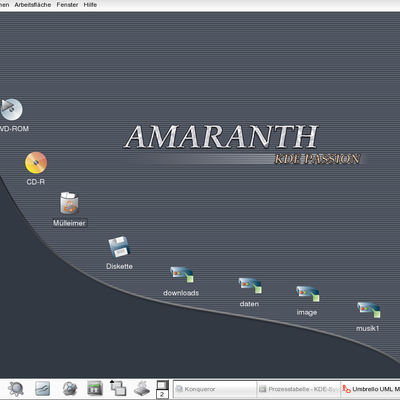Open the Fenster menu
This screenshot has height=400, width=400.
[67, 5]
